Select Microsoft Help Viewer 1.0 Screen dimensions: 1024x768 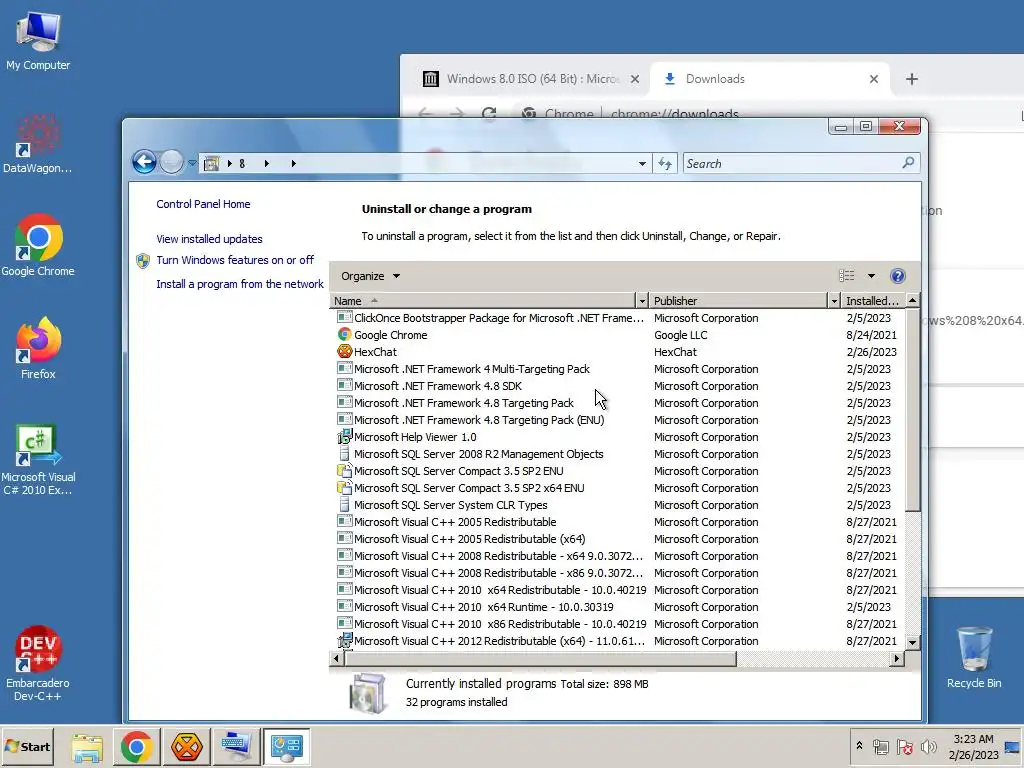coord(618,437)
